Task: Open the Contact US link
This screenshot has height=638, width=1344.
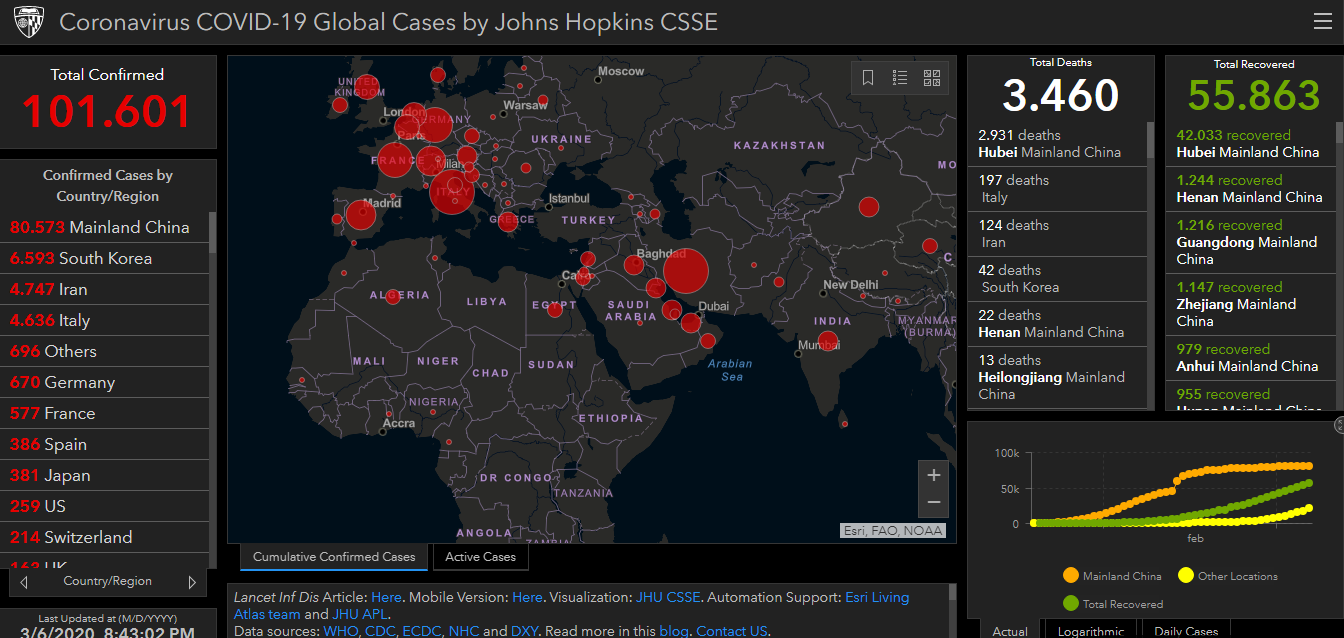Action: 732,631
